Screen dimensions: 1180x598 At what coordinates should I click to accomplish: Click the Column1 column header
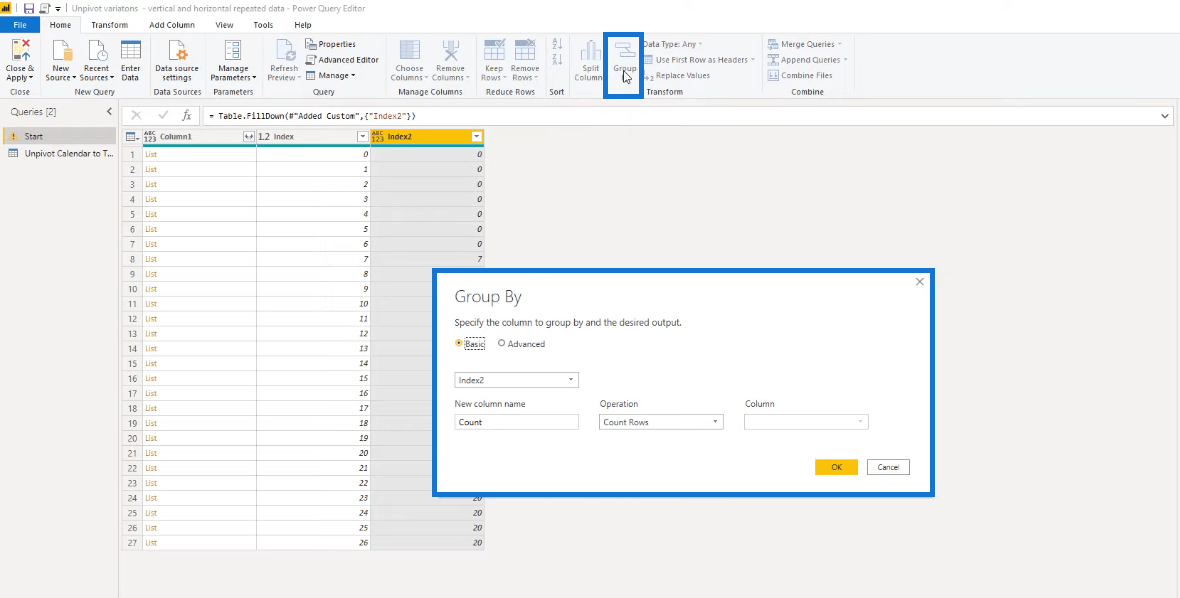pyautogui.click(x=199, y=137)
